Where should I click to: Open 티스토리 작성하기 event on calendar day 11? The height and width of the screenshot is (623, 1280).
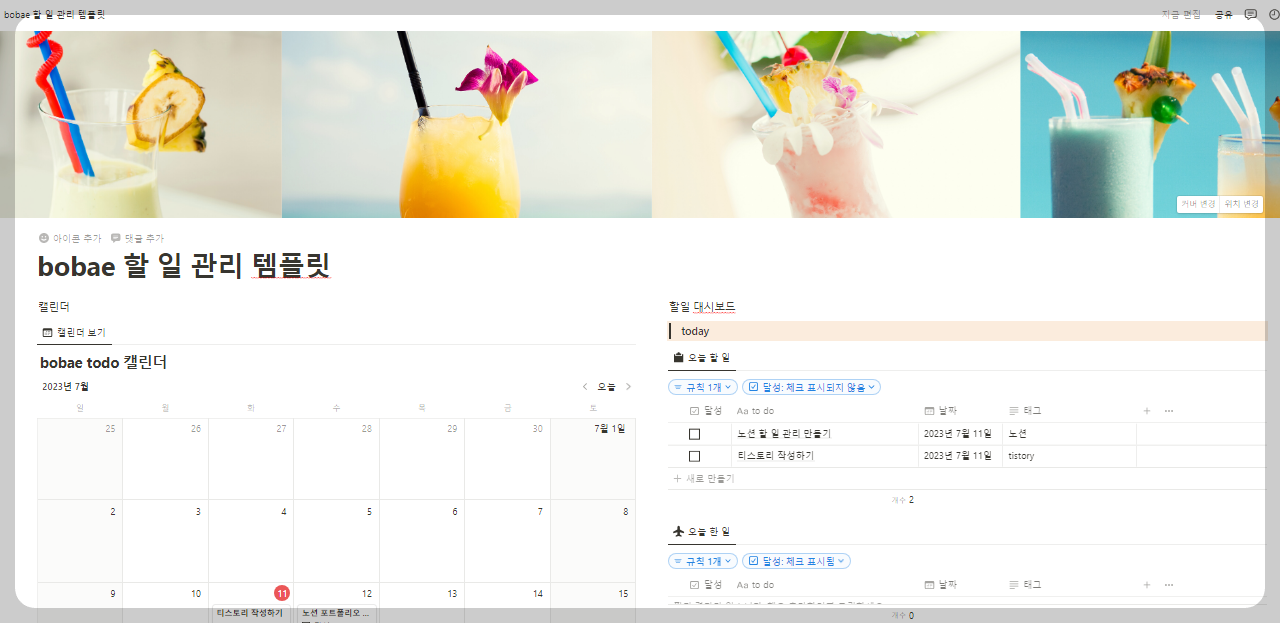(x=251, y=613)
